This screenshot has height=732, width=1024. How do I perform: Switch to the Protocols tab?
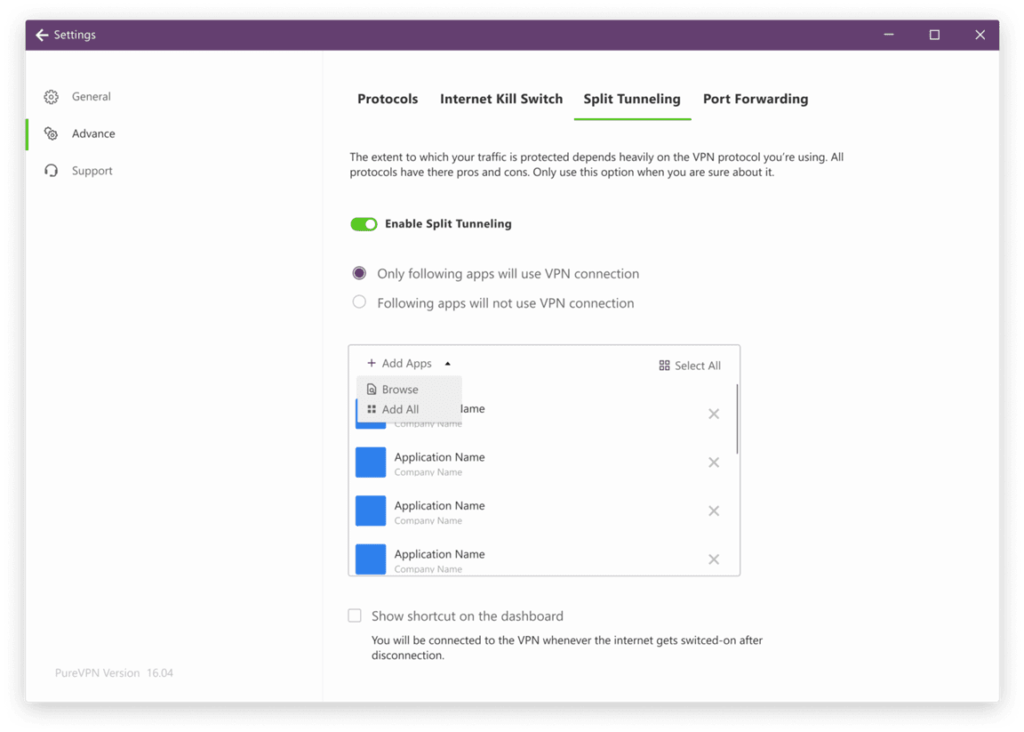point(388,99)
